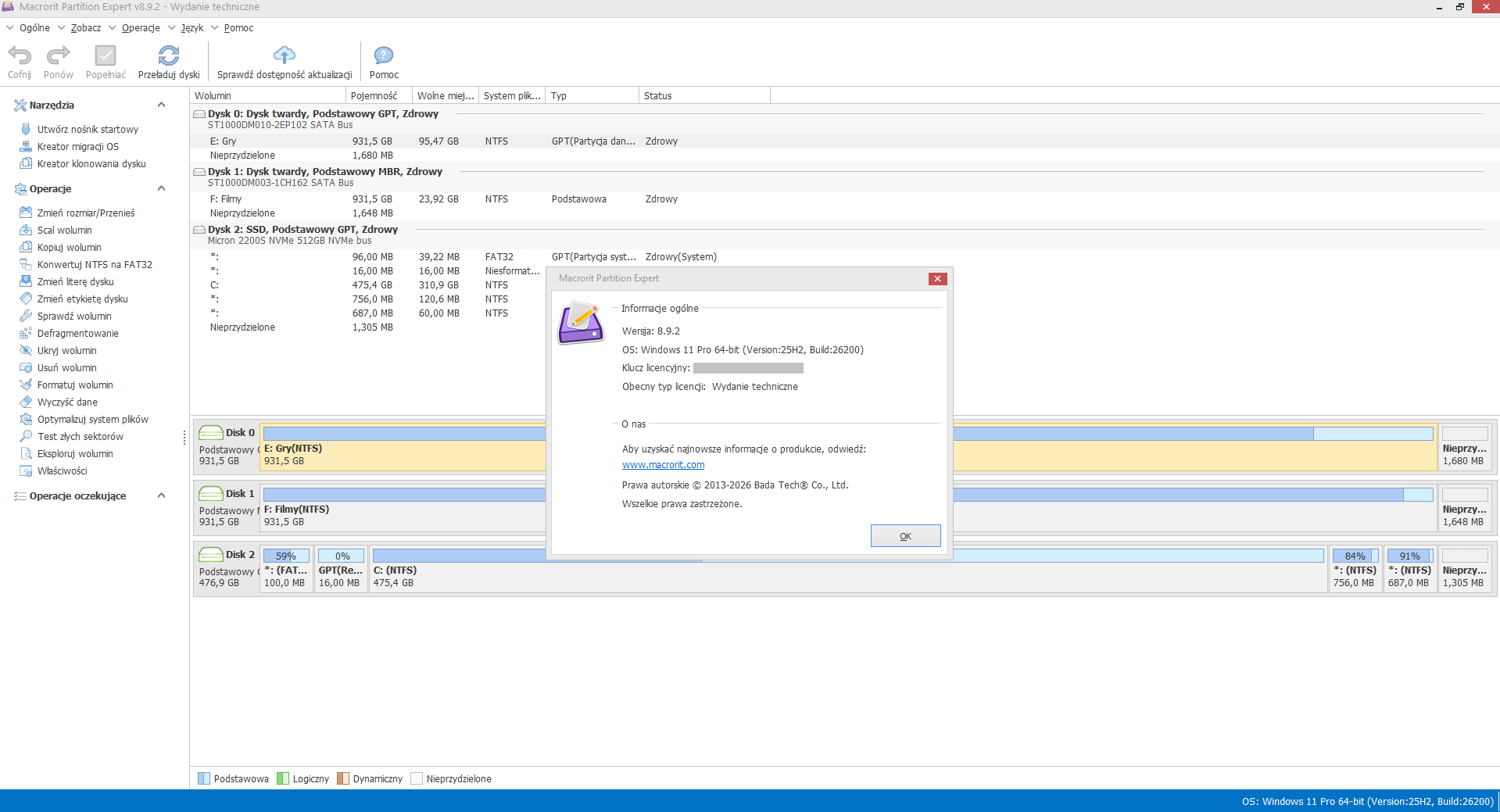The width and height of the screenshot is (1500, 812).
Task: Click OK in the about dialog
Action: tap(905, 536)
